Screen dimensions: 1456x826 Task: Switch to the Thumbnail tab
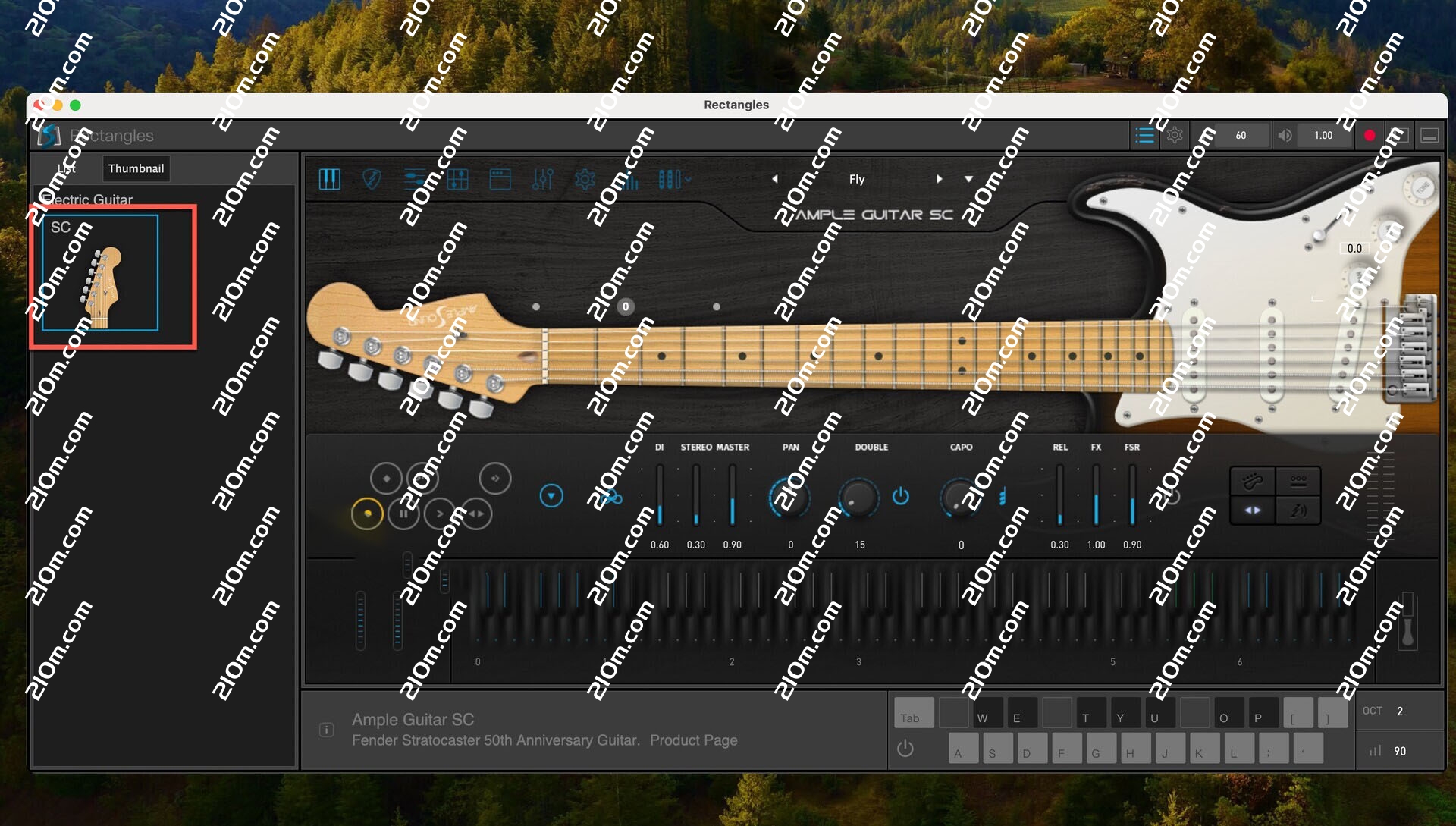136,168
